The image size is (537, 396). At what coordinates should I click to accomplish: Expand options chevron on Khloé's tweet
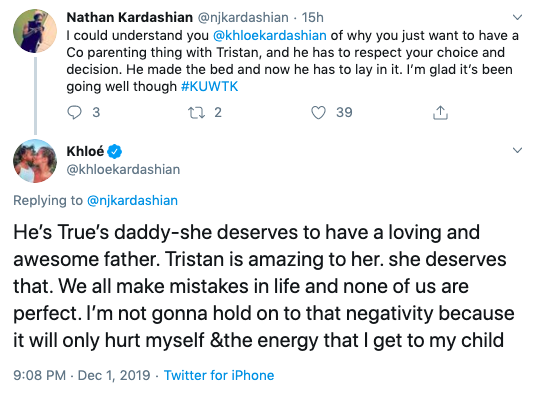[517, 150]
